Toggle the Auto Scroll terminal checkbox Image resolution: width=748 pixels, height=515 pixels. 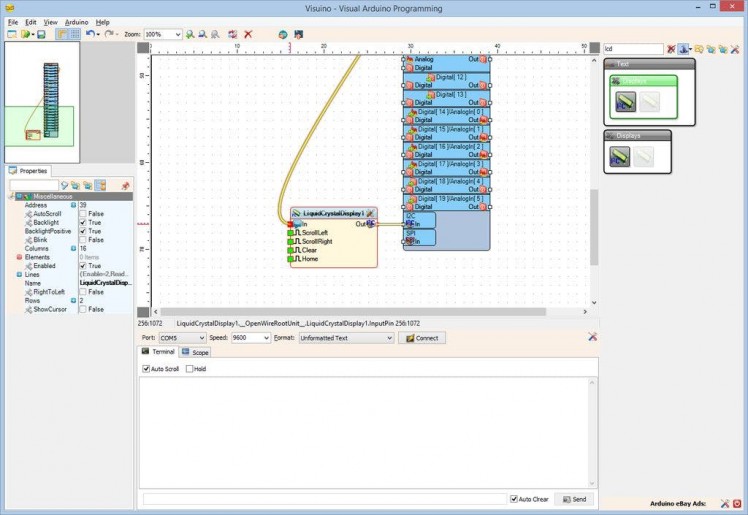(147, 369)
